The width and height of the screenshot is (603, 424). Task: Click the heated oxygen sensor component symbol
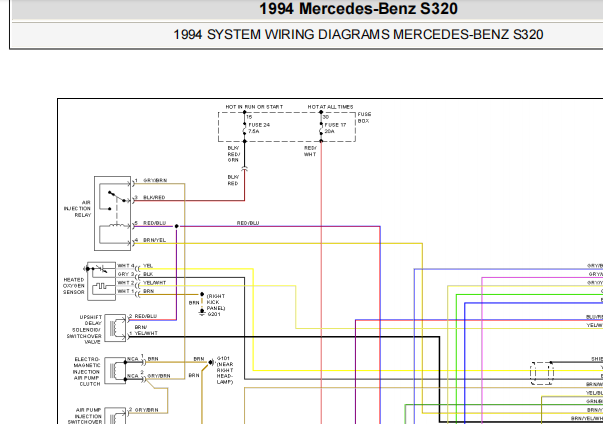tap(102, 281)
